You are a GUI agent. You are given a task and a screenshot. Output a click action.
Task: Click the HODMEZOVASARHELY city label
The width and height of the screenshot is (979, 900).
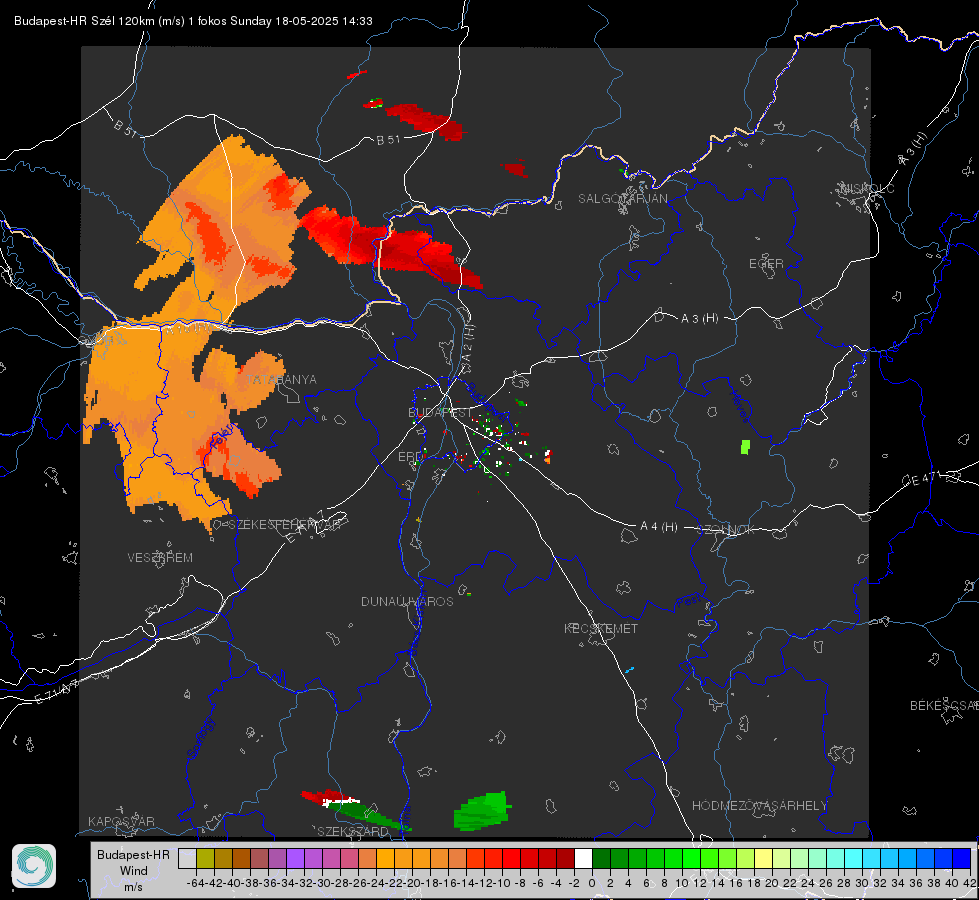point(759,806)
